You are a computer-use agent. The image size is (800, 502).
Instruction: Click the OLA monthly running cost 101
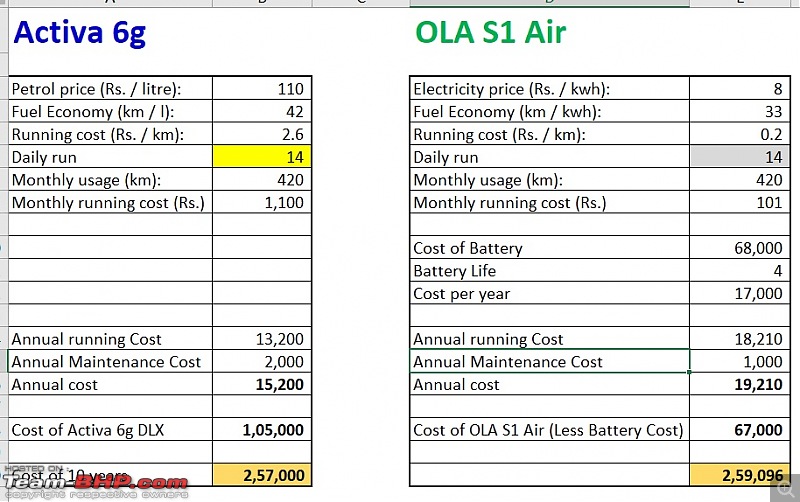coord(739,202)
